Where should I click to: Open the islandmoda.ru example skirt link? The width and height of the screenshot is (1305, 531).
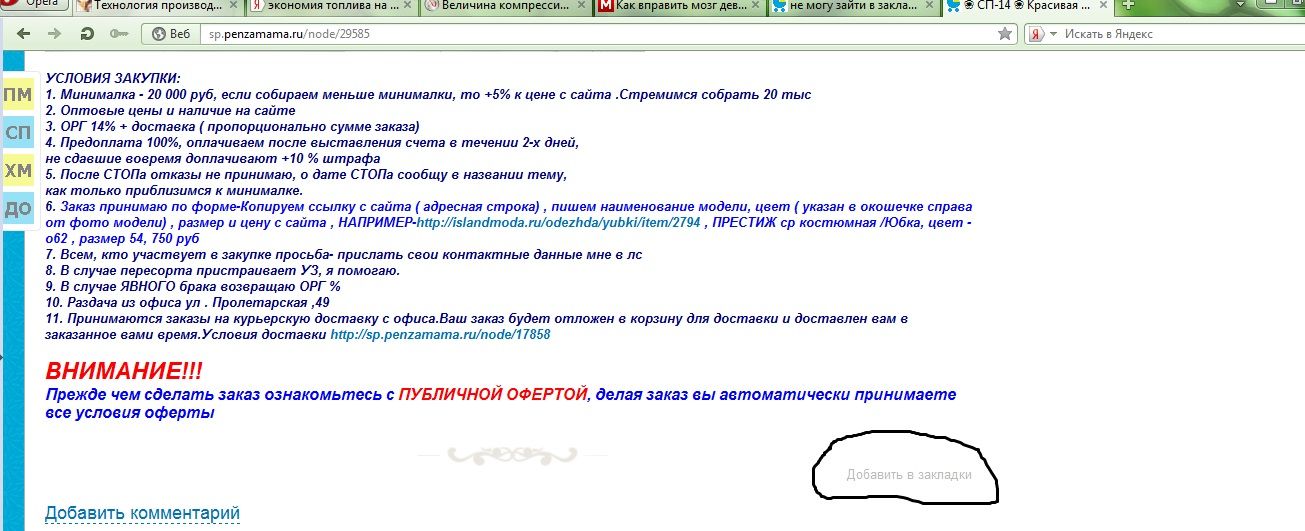[x=558, y=223]
